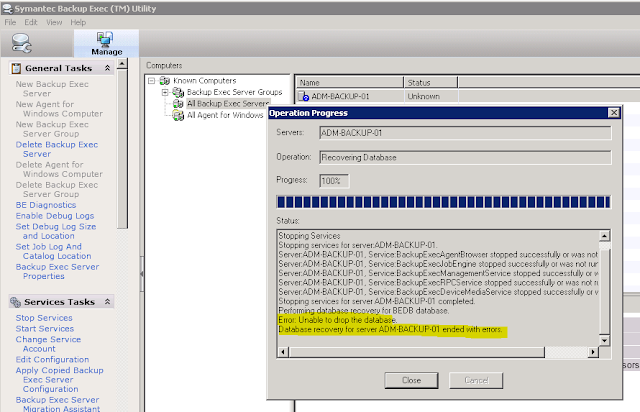640x412 pixels.
Task: Click greyed New Backup Exec Server Group task
Action: tap(52, 129)
